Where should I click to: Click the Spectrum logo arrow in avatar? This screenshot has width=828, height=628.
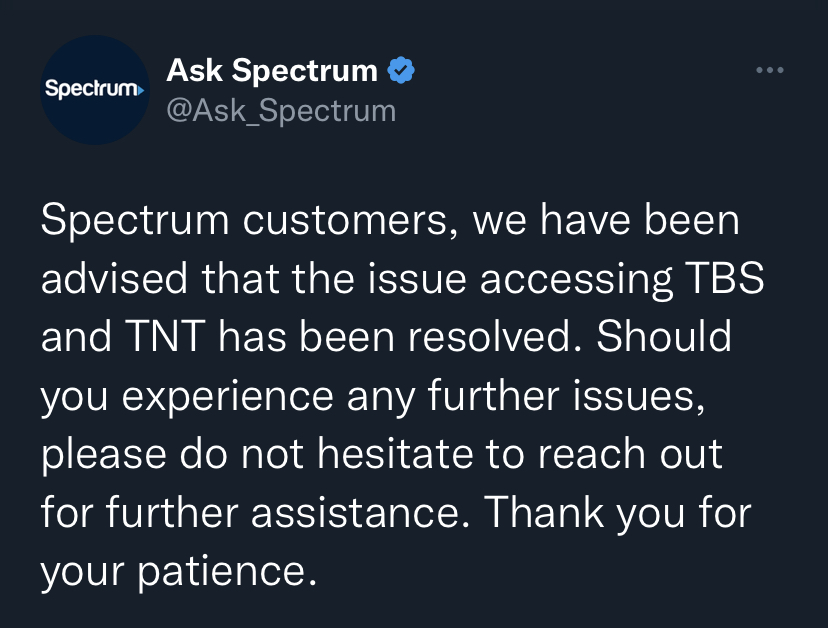coord(140,91)
